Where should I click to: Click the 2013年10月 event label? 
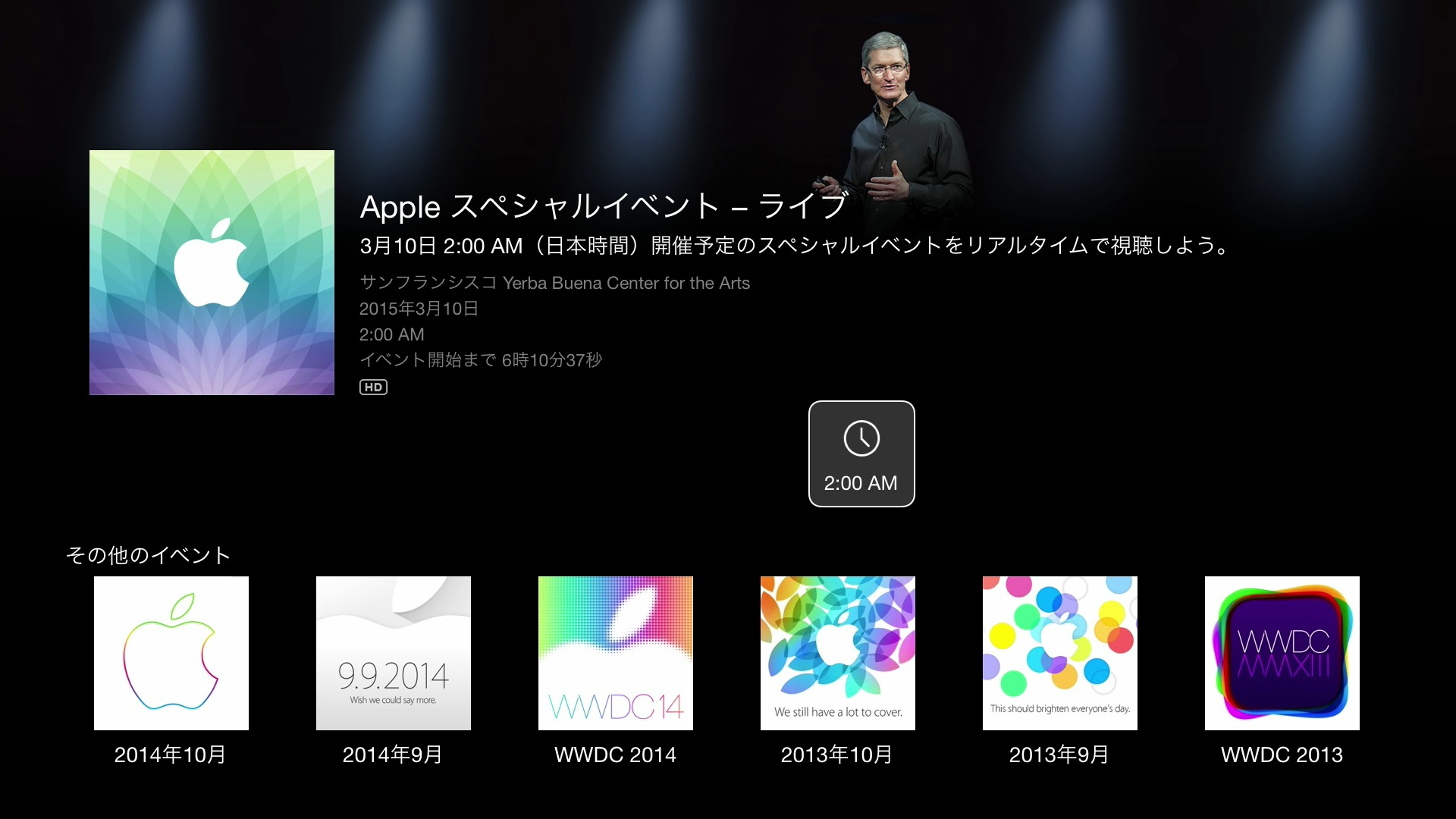click(x=837, y=755)
